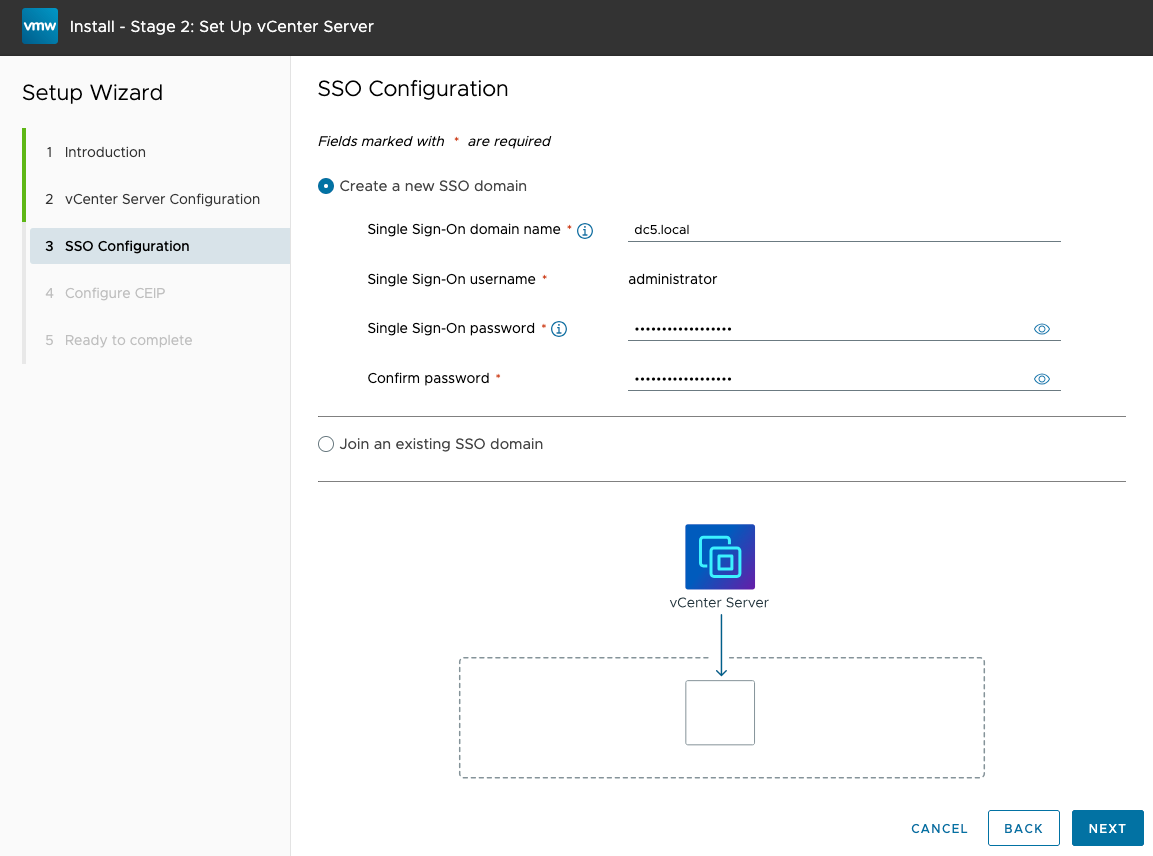This screenshot has width=1153, height=856.
Task: Click the 'SSO Configuration' page heading
Action: click(x=413, y=89)
